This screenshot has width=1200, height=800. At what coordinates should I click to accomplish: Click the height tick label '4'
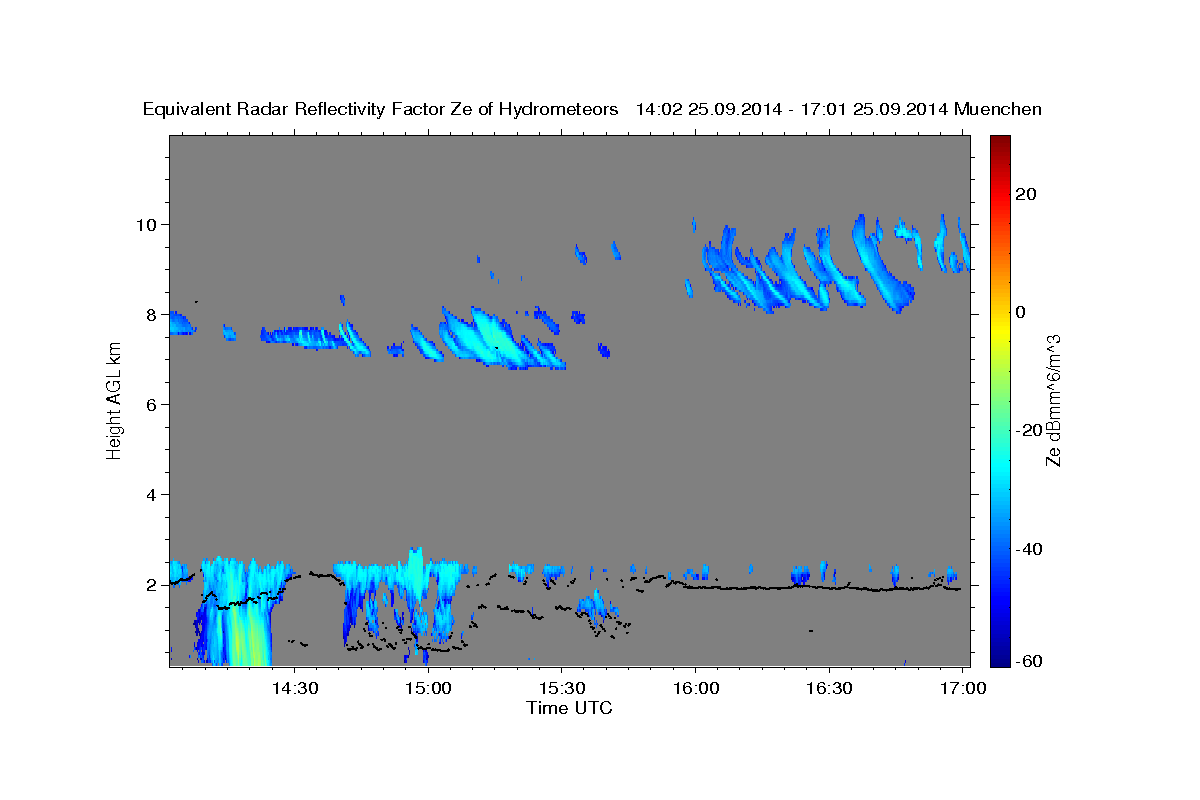click(x=153, y=494)
